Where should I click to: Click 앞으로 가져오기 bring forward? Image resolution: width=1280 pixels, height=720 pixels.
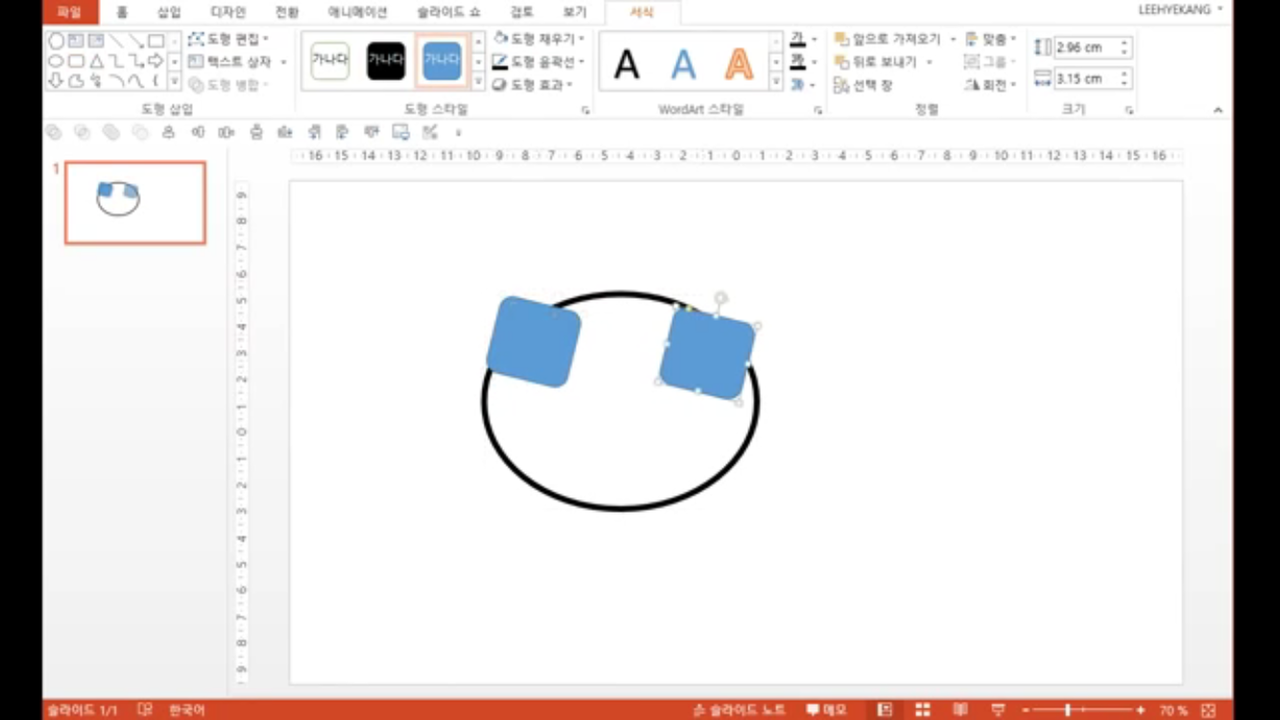pos(888,39)
